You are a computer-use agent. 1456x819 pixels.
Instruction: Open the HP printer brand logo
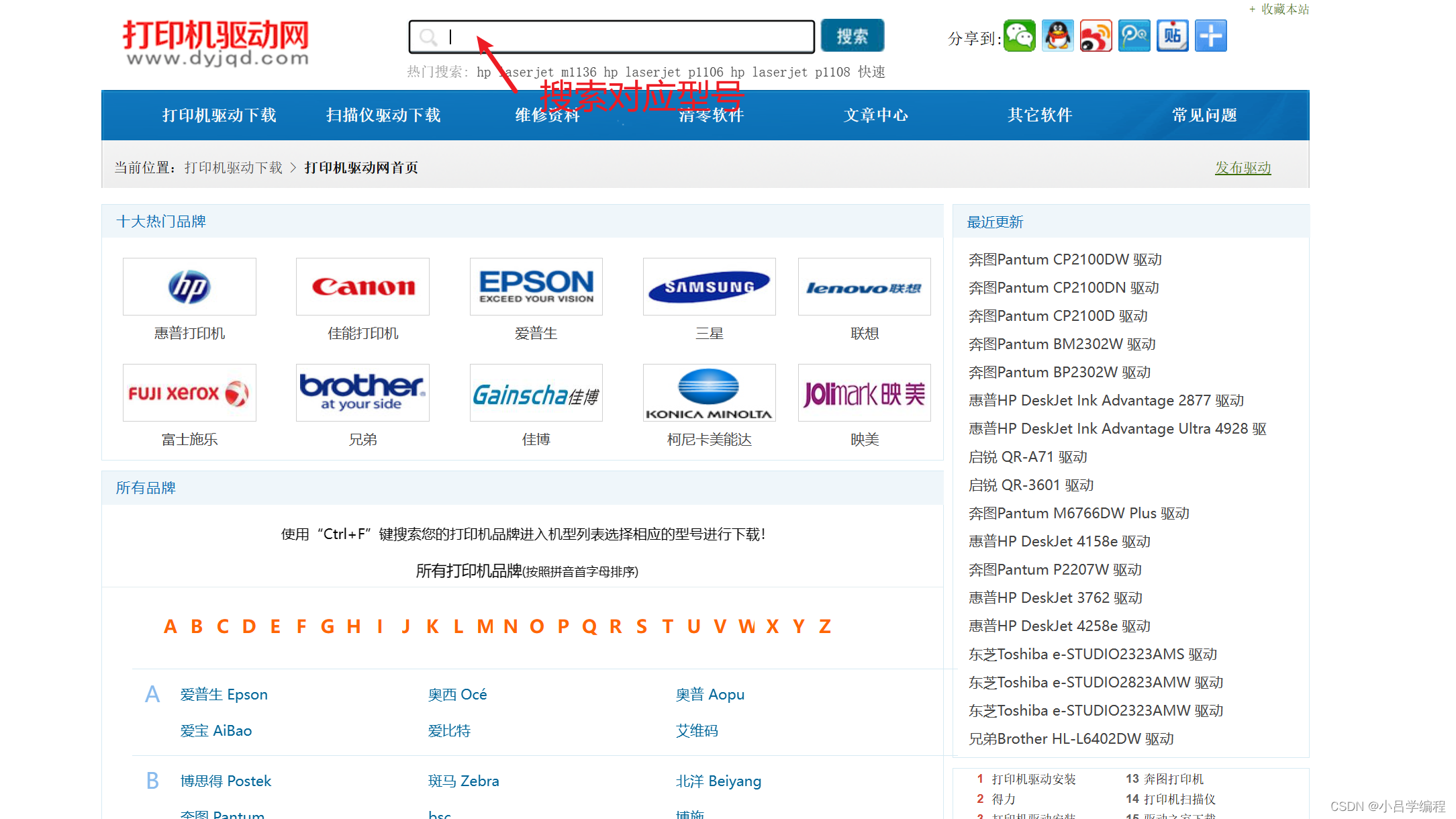tap(189, 287)
